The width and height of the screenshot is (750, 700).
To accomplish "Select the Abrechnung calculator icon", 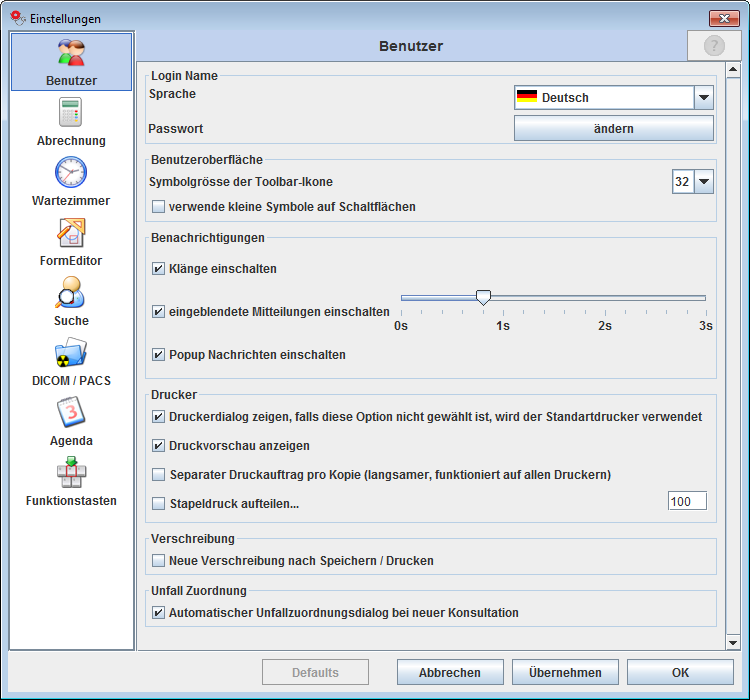I will pyautogui.click(x=71, y=113).
